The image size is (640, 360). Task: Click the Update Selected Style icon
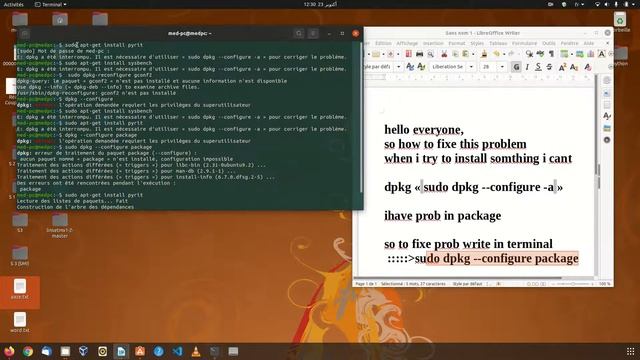tap(410, 67)
